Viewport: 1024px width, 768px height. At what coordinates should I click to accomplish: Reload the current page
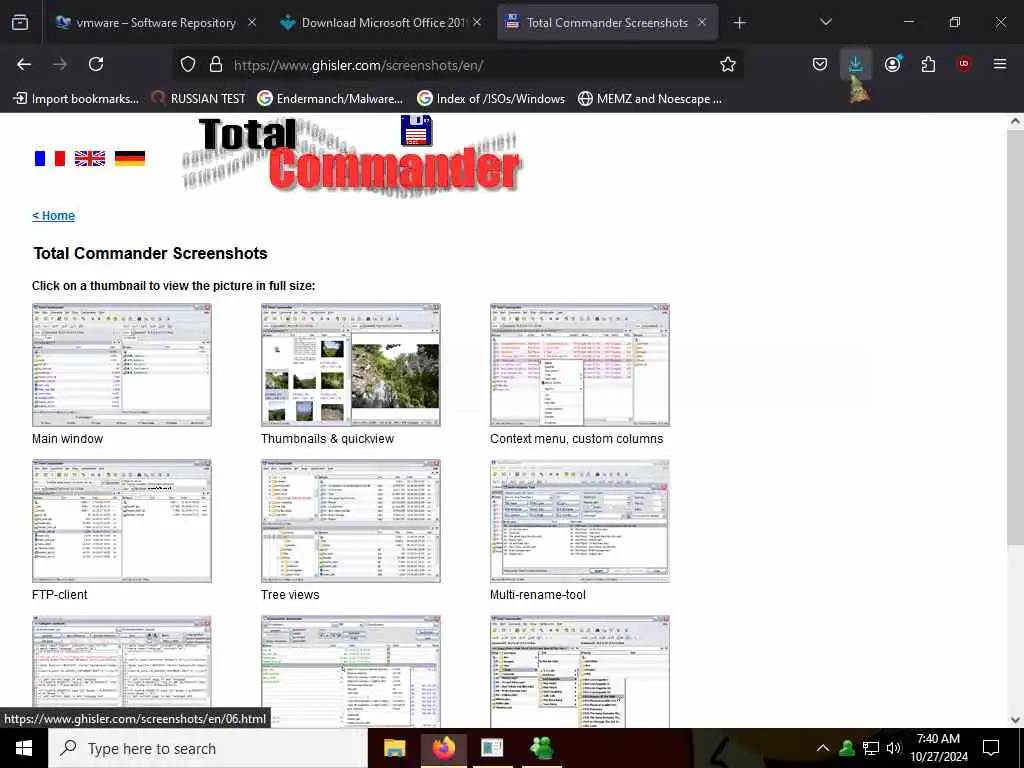[96, 64]
